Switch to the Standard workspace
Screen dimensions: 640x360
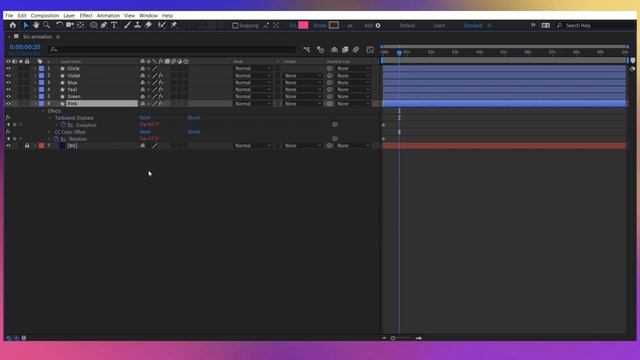(473, 25)
